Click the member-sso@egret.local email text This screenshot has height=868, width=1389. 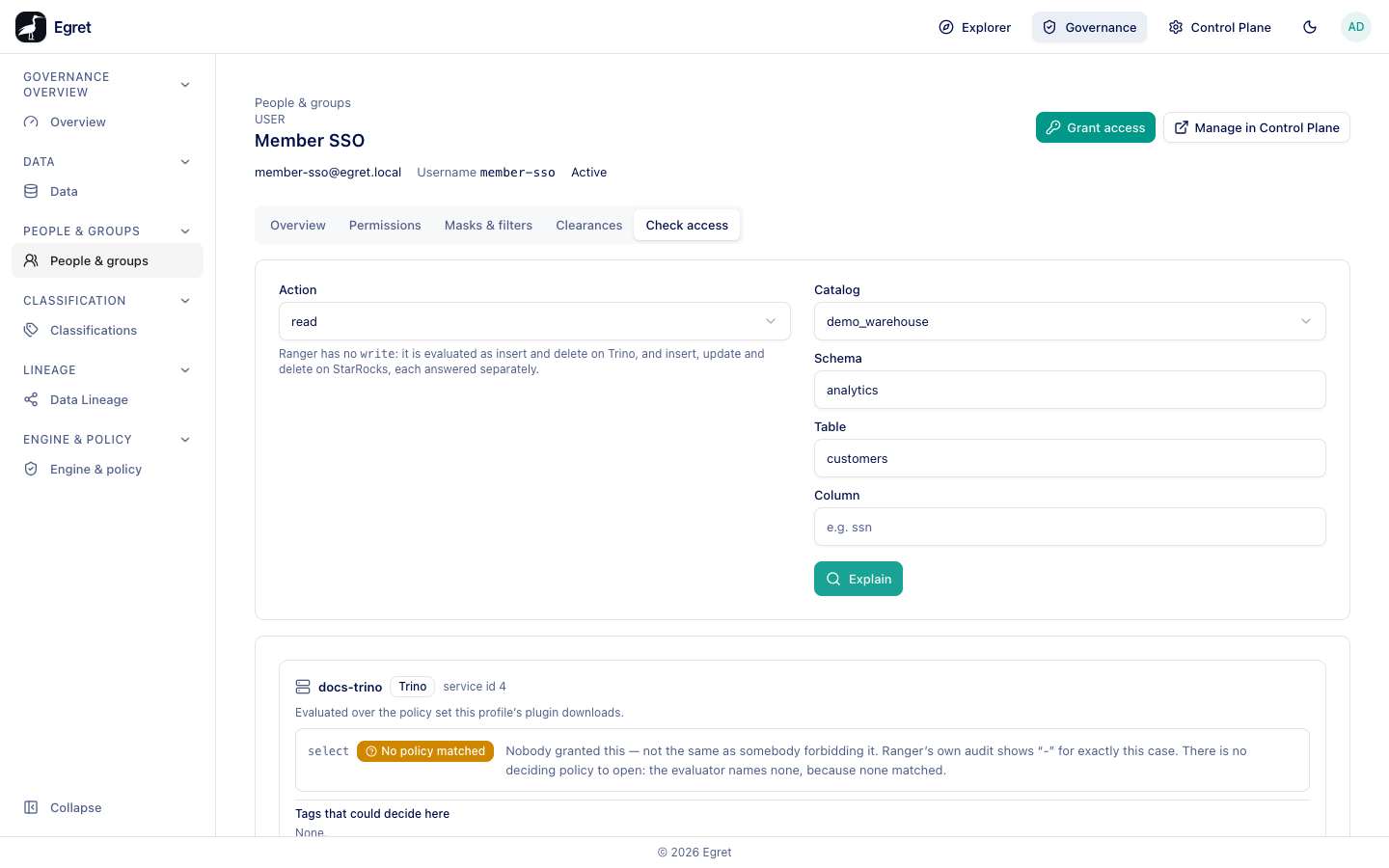tap(328, 173)
